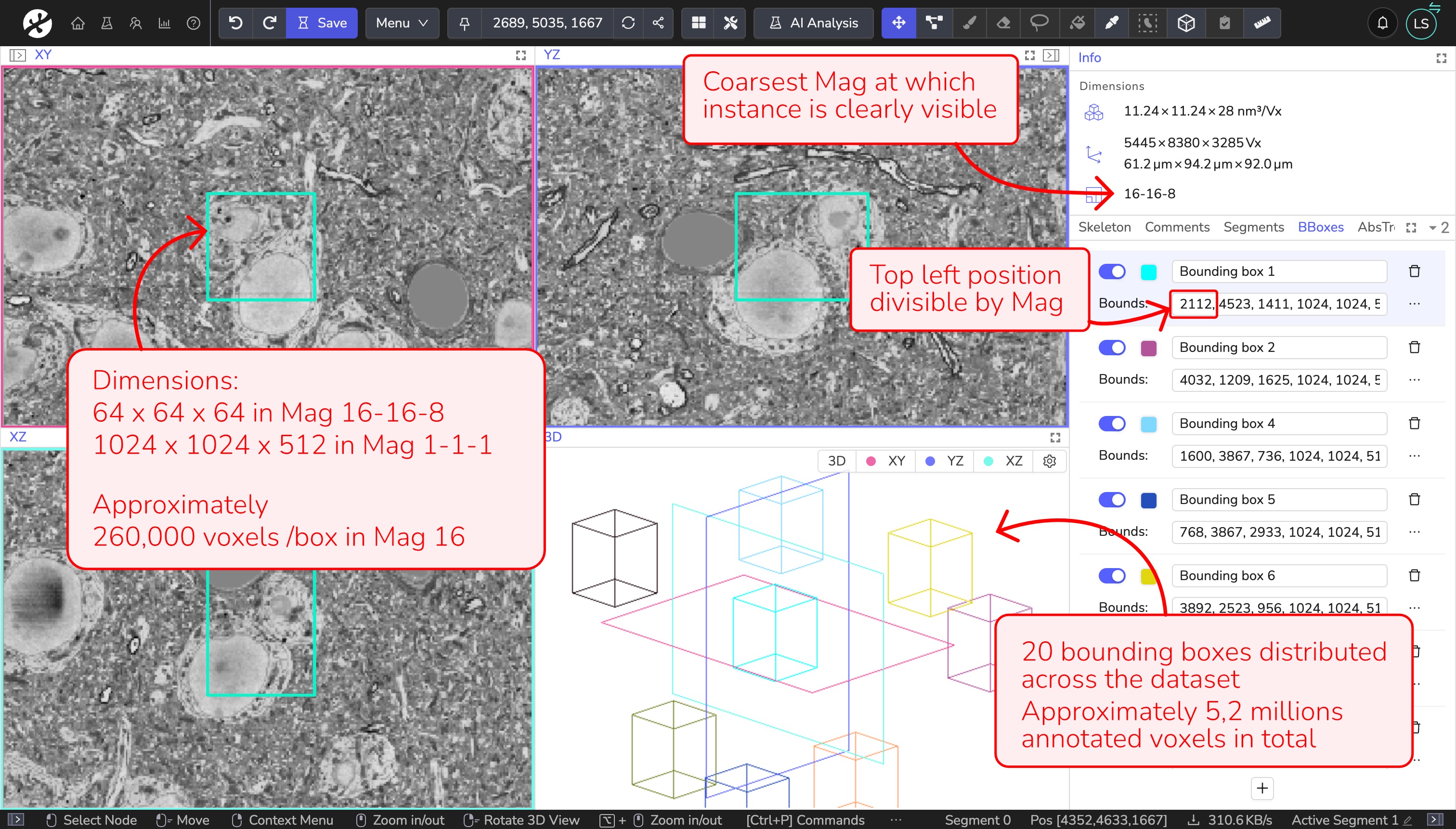Screen dimensions: 1456x829
Task: Click the Save button
Action: point(322,23)
